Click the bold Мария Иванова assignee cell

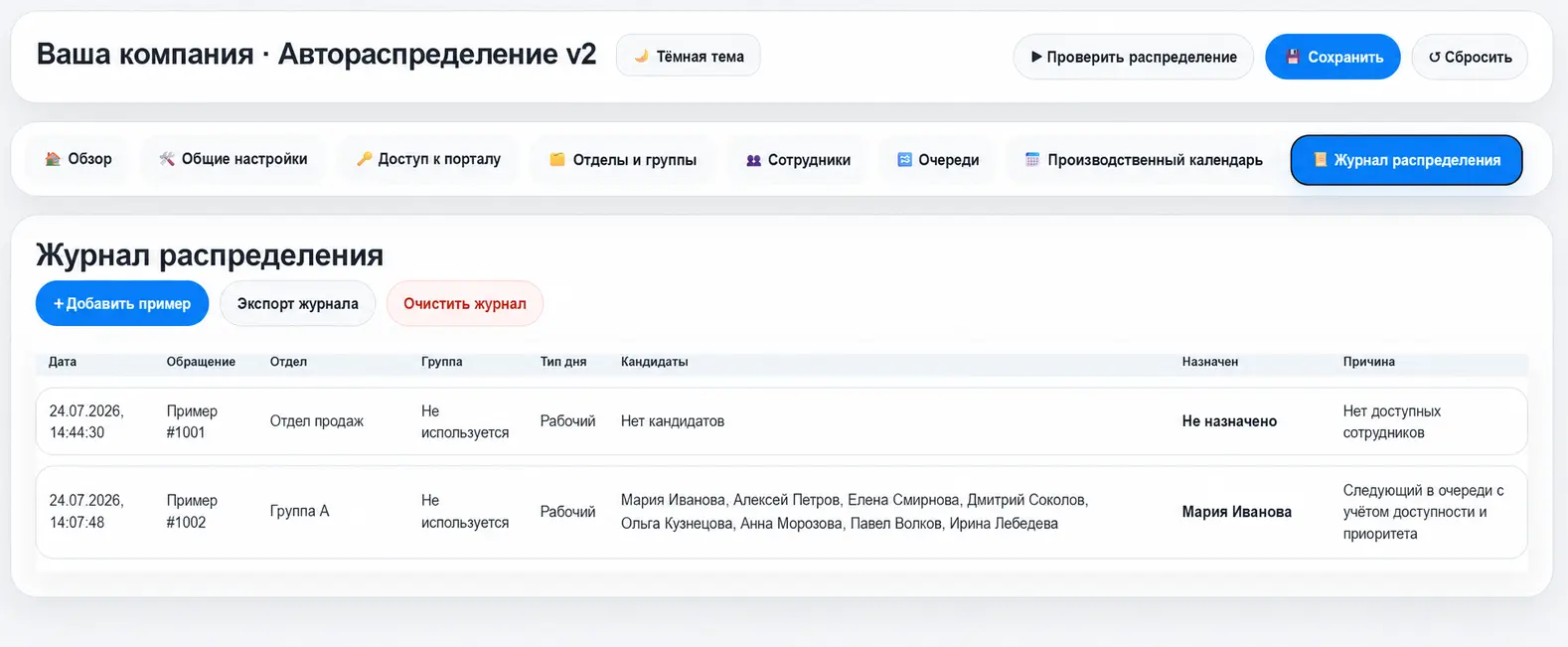pos(1236,512)
